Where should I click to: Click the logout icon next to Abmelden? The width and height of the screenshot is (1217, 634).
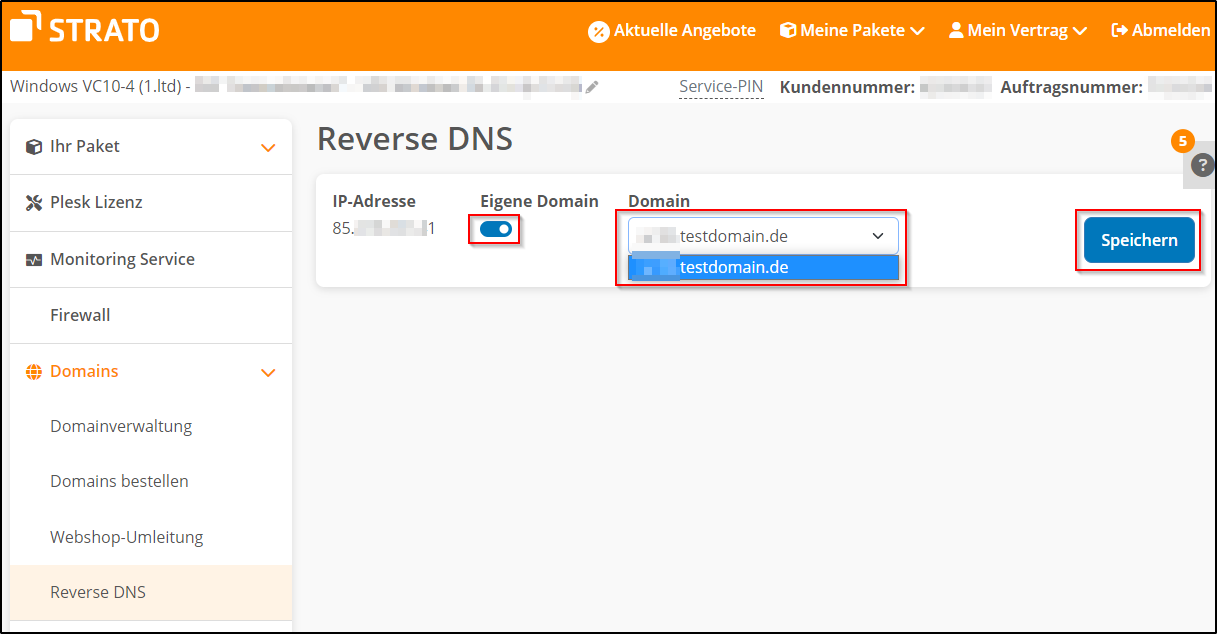point(1119,30)
